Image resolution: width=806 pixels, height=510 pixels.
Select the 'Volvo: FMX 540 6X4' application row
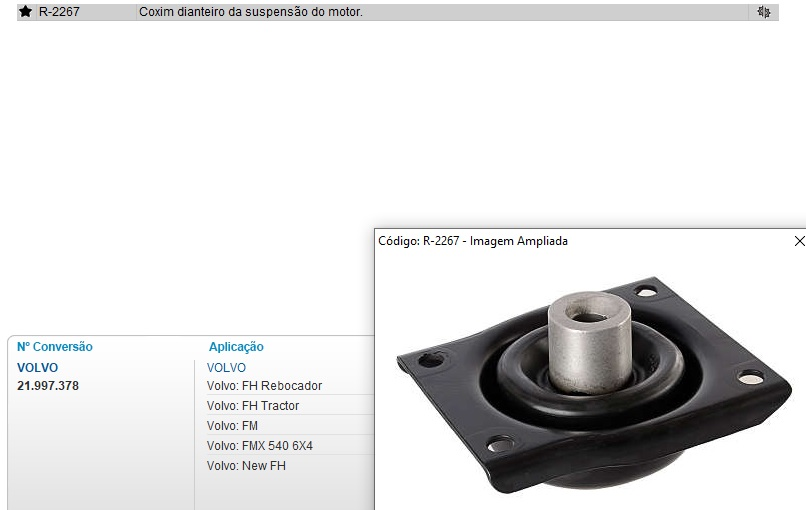pyautogui.click(x=290, y=446)
